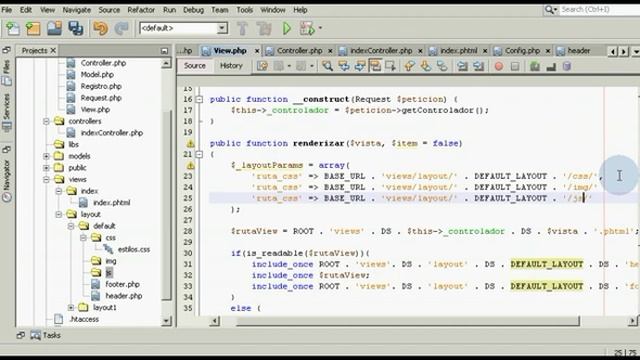Image resolution: width=640 pixels, height=360 pixels.
Task: Run the project with green play icon
Action: point(287,28)
